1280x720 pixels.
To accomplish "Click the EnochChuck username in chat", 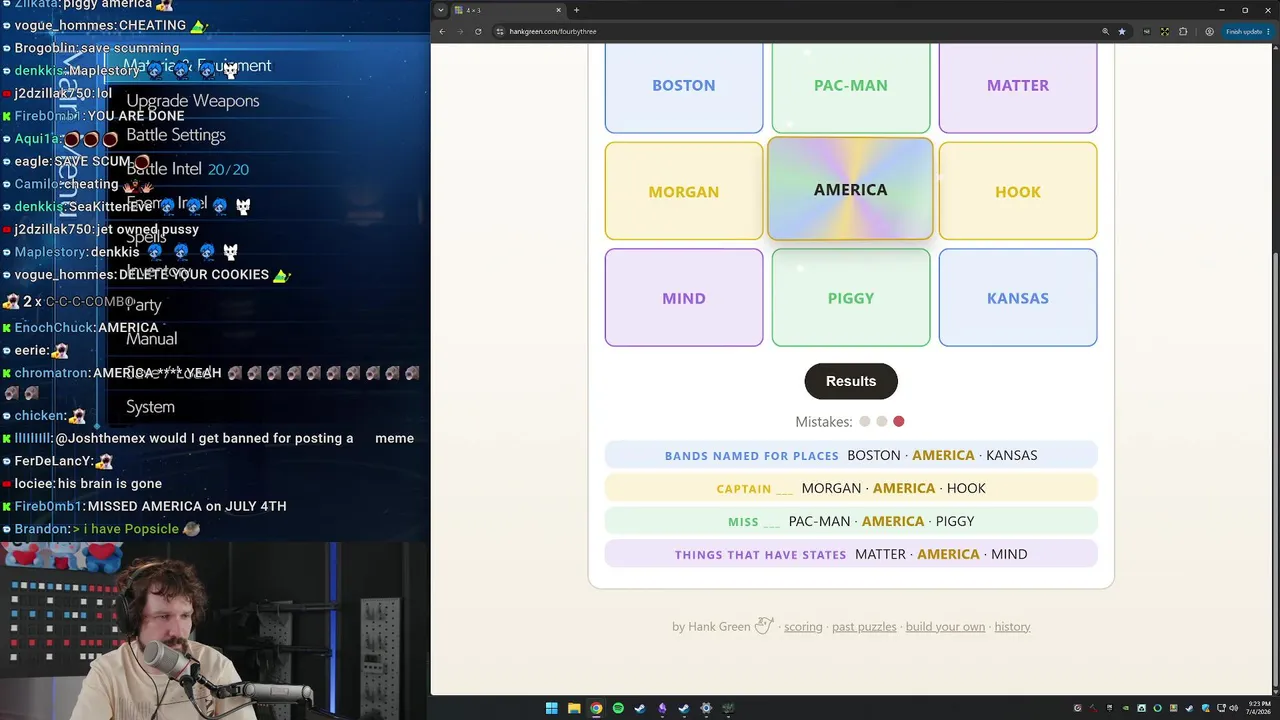I will pyautogui.click(x=54, y=328).
